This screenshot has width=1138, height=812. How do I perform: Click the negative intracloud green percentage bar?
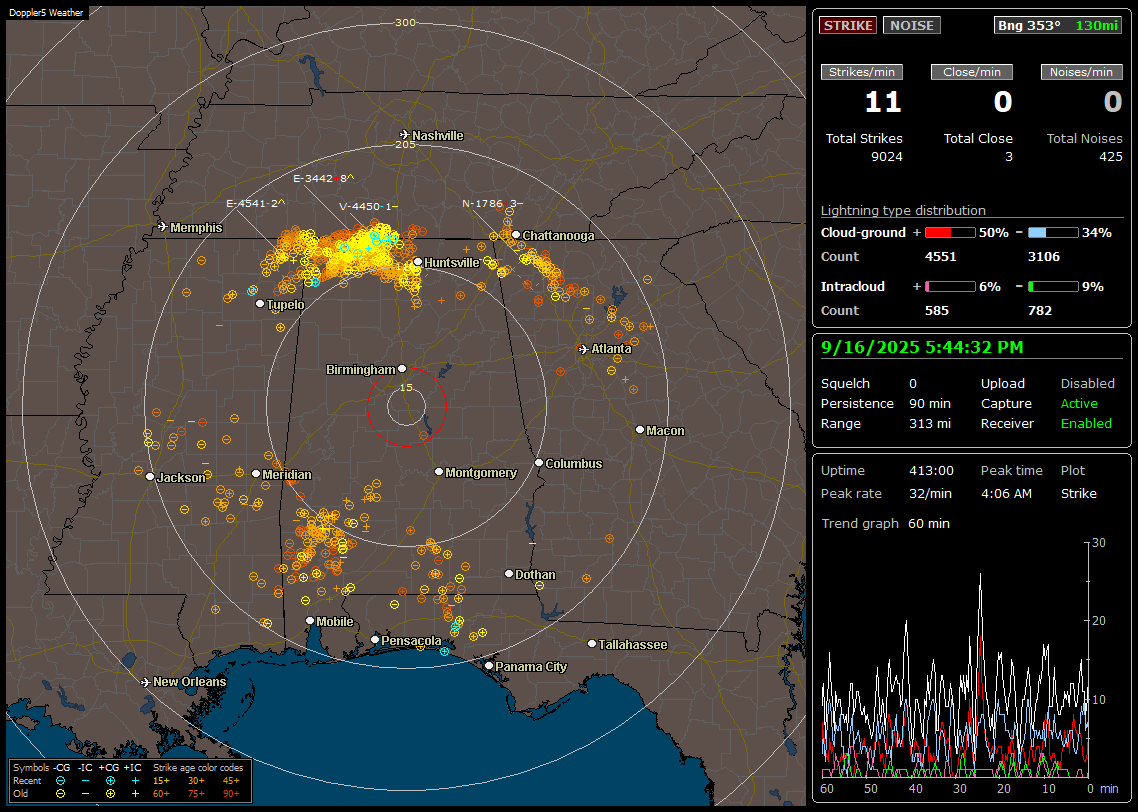tap(1053, 287)
